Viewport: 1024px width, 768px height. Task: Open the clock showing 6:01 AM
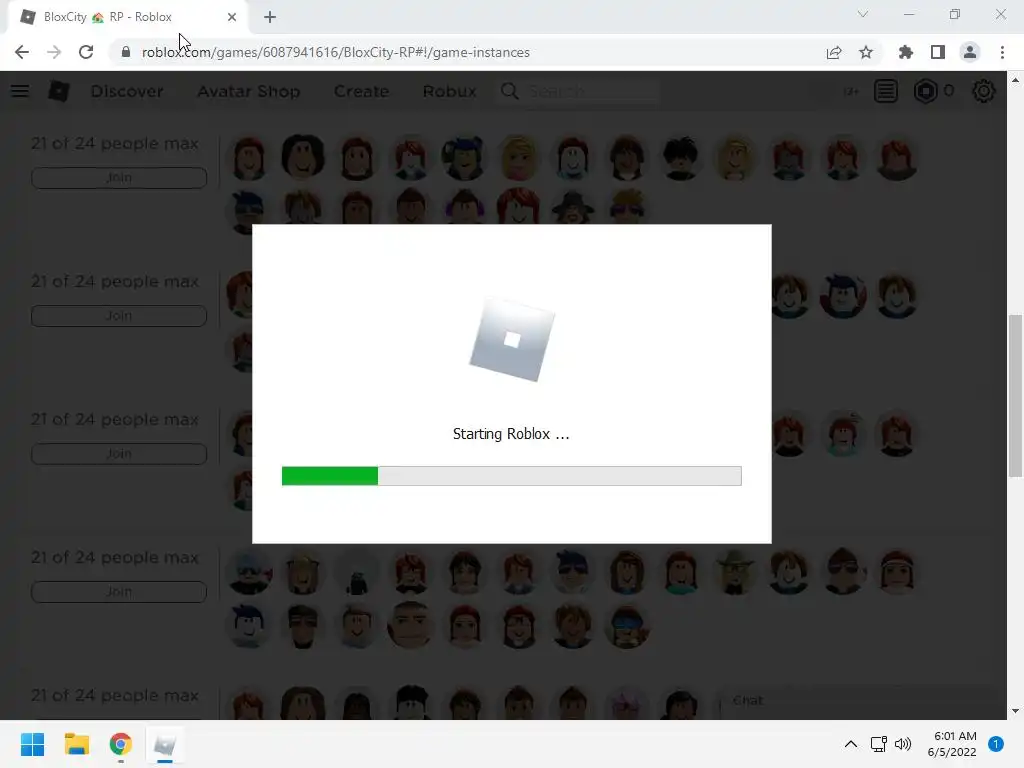[x=952, y=744]
